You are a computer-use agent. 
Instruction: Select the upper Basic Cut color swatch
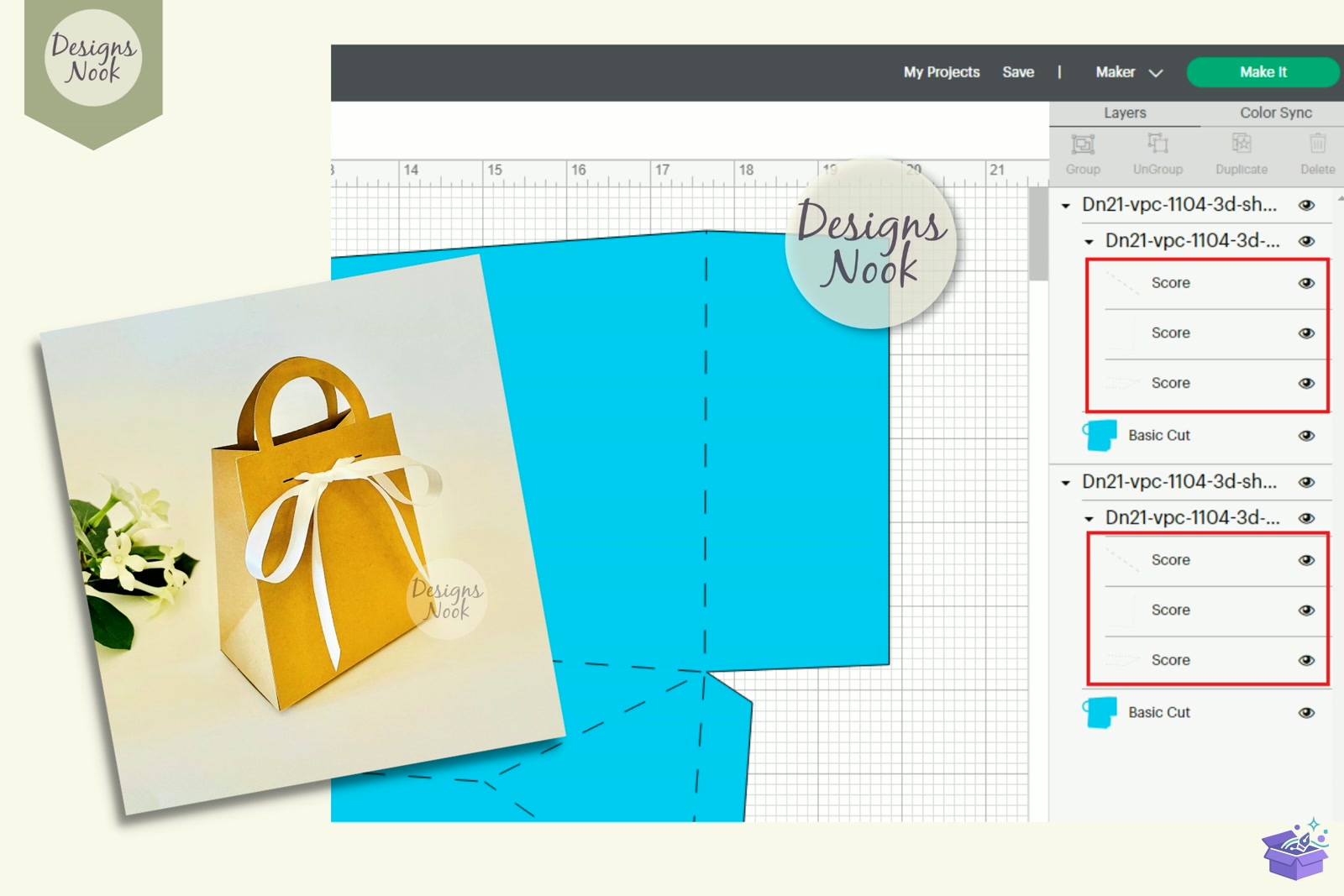point(1100,435)
